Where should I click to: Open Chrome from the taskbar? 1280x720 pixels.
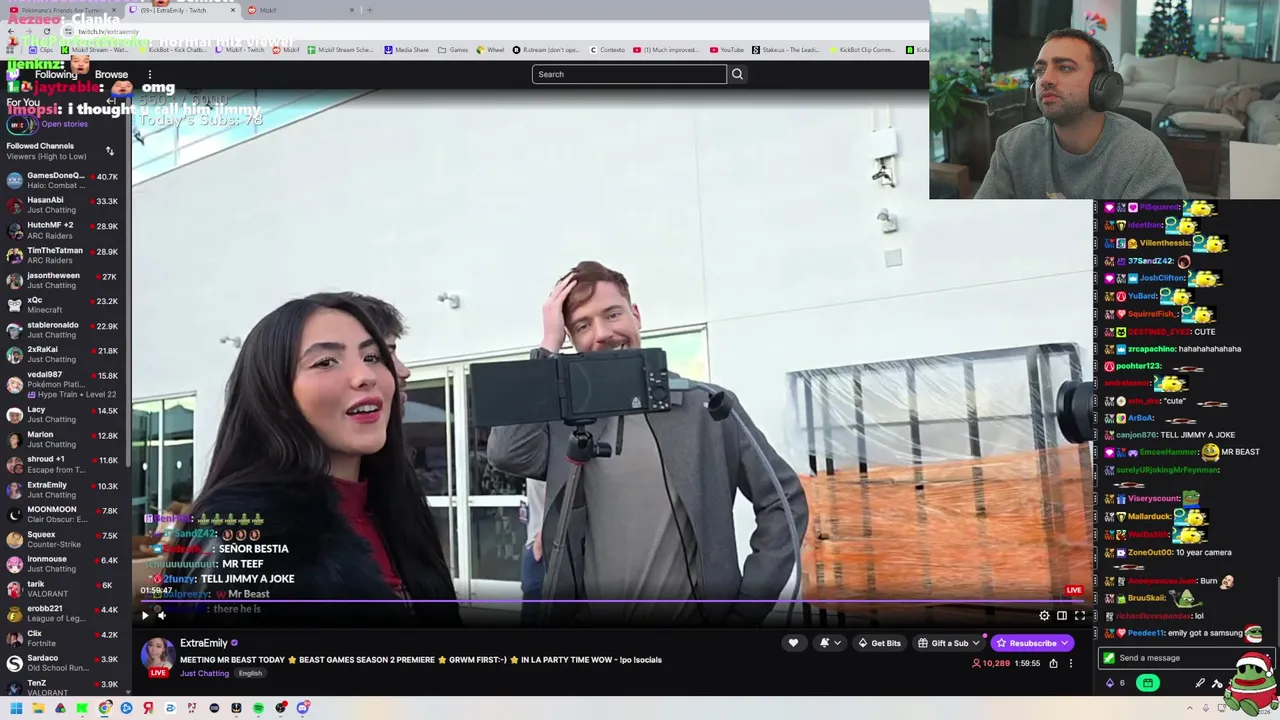pyautogui.click(x=105, y=708)
